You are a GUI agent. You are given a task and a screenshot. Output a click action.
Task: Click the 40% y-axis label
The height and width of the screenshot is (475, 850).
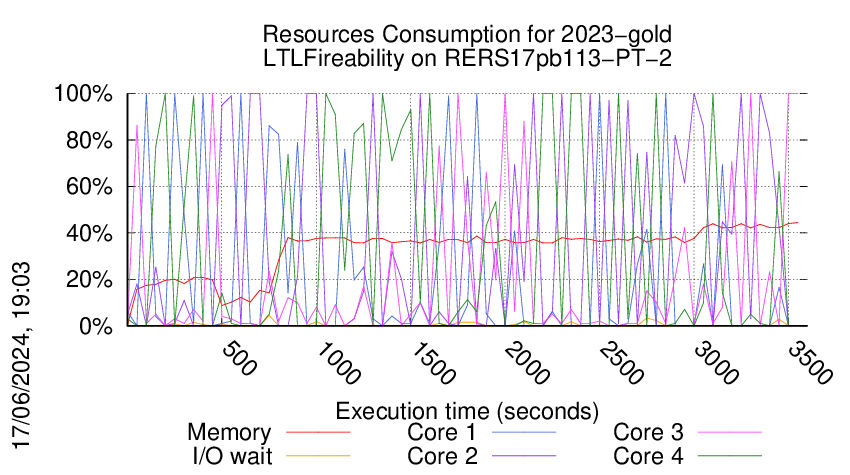[x=88, y=234]
